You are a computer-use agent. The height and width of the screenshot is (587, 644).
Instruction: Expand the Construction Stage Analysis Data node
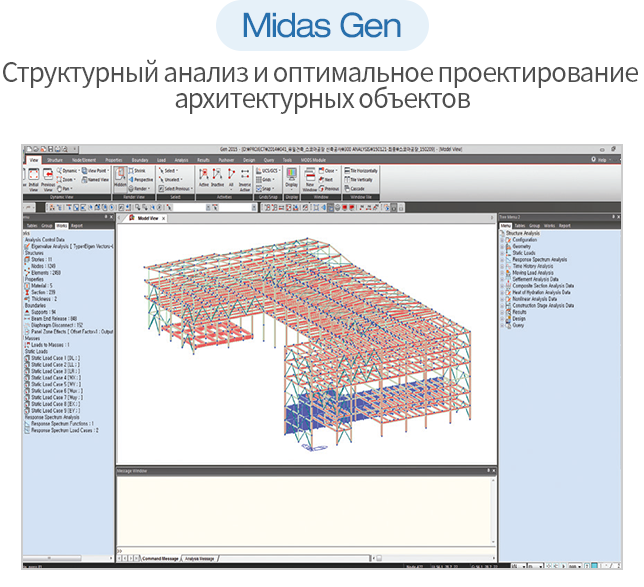(502, 306)
